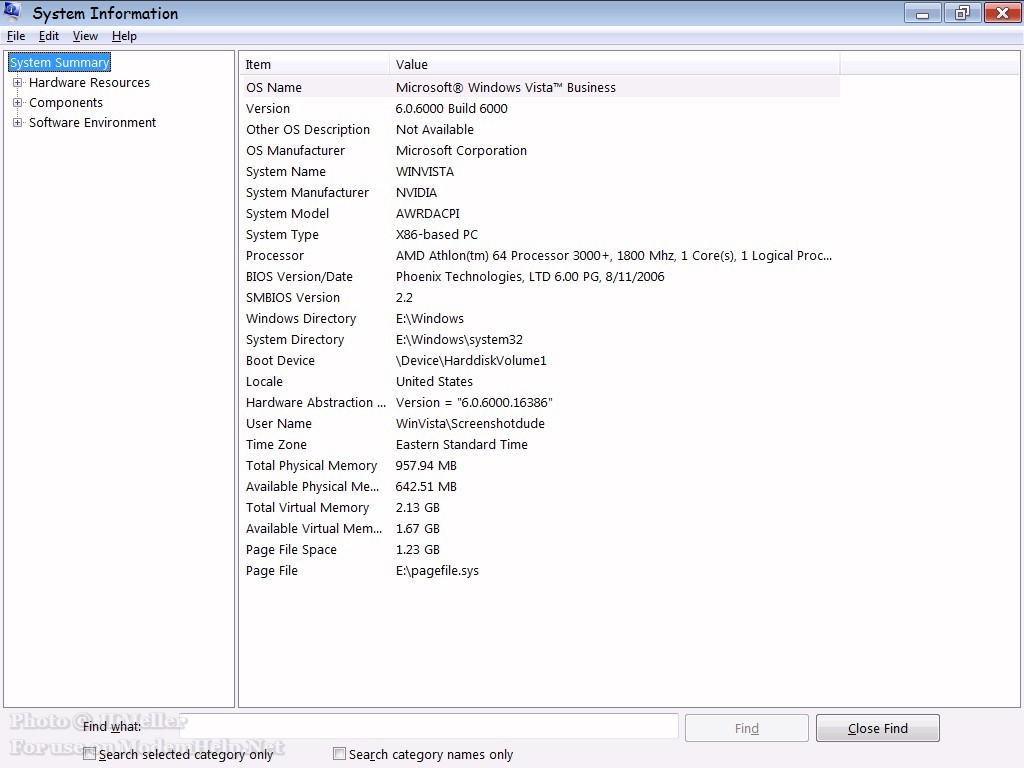Click the 642.51 MB value
The width and height of the screenshot is (1024, 768).
point(426,487)
